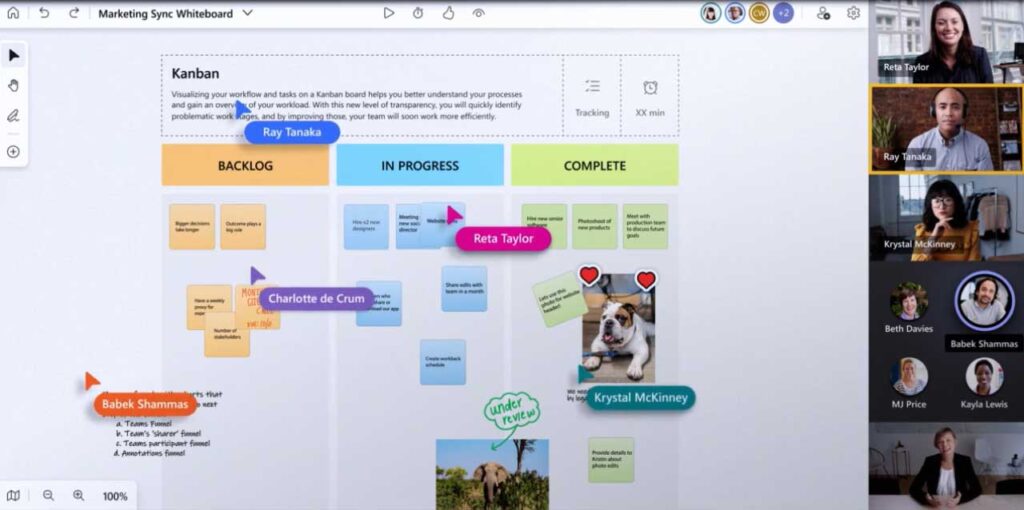Click the Ray Tanaka cursor label
The width and height of the screenshot is (1024, 510).
click(x=292, y=133)
